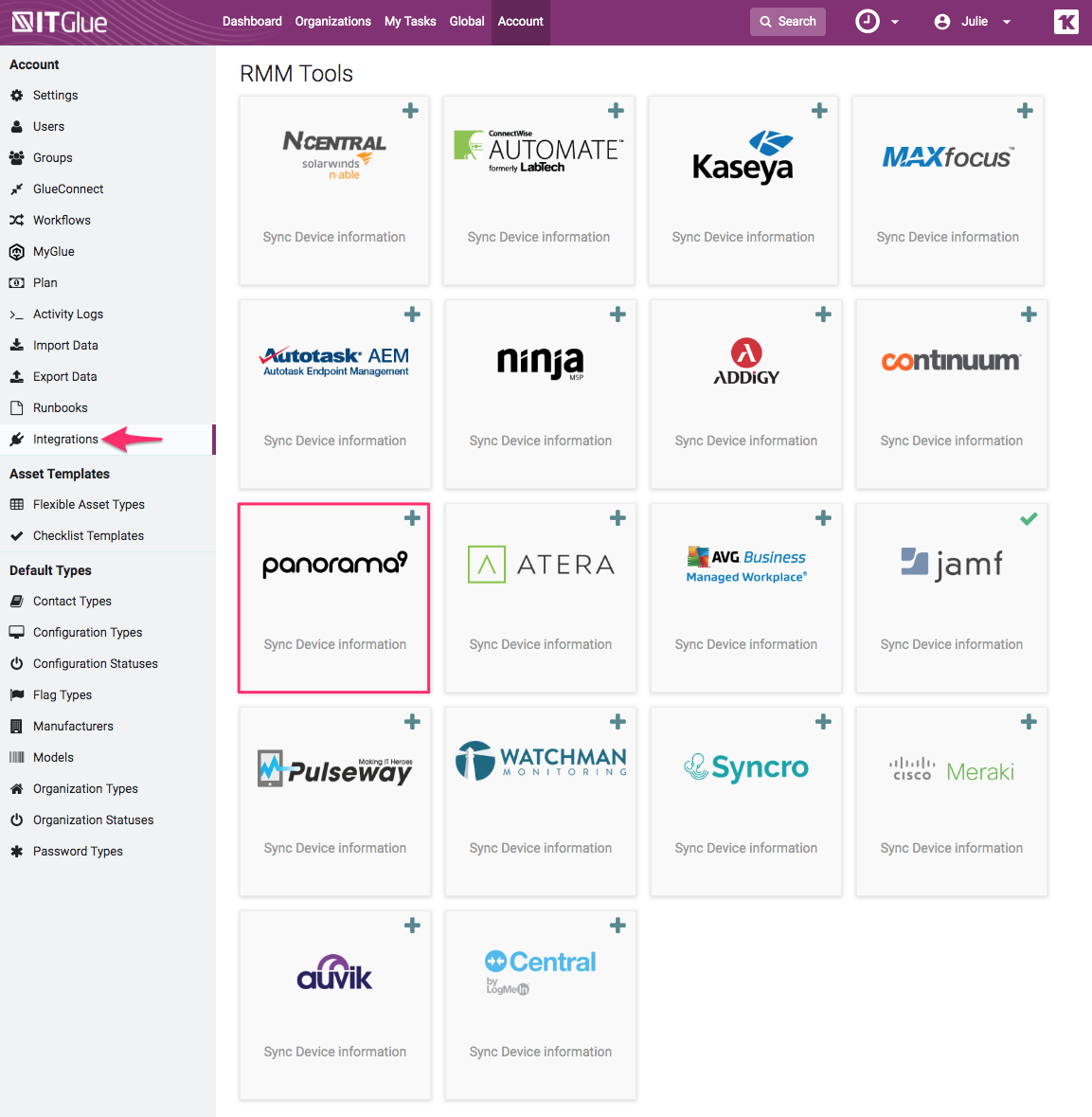The height and width of the screenshot is (1117, 1092).
Task: Add the Ninja MSP integration with plus
Action: (618, 315)
